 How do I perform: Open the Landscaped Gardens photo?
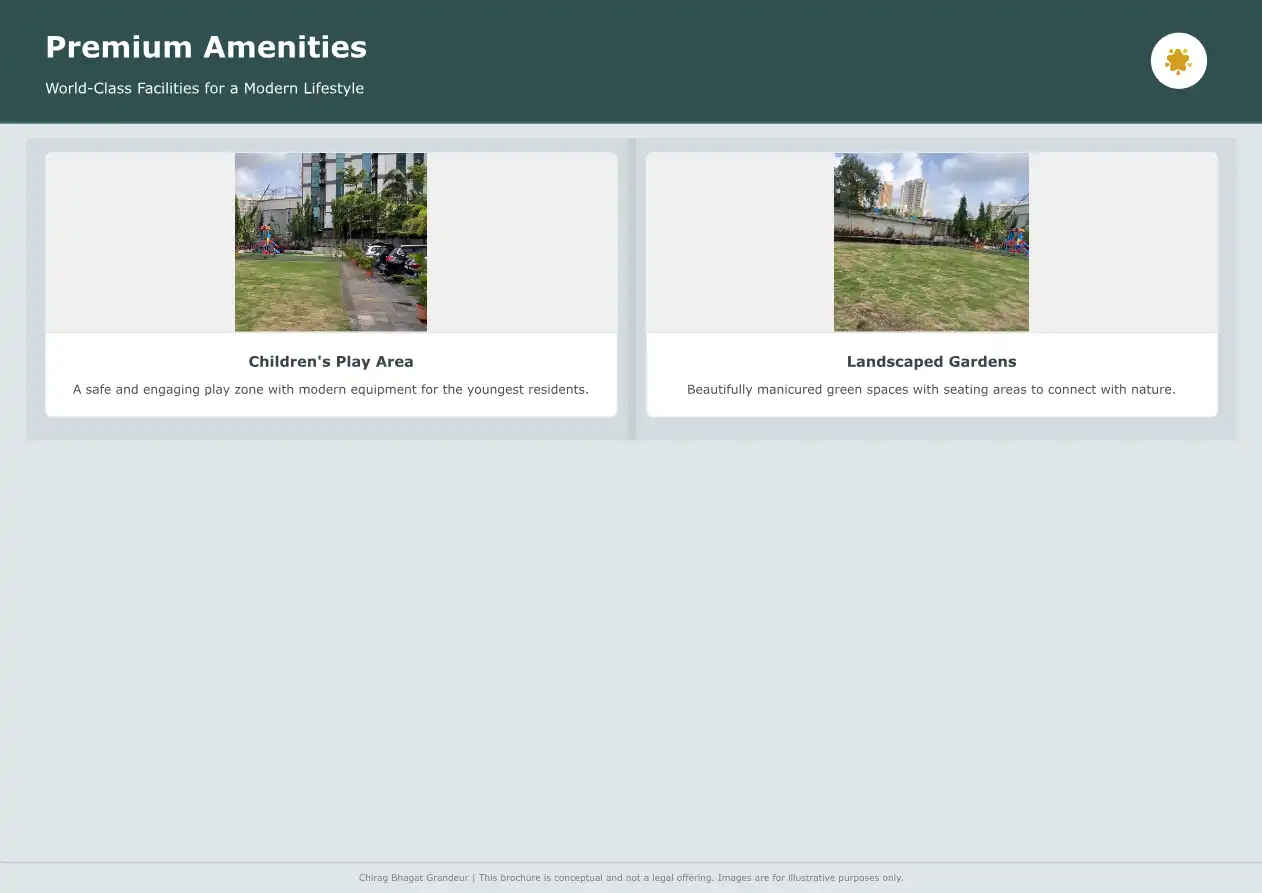(x=931, y=242)
